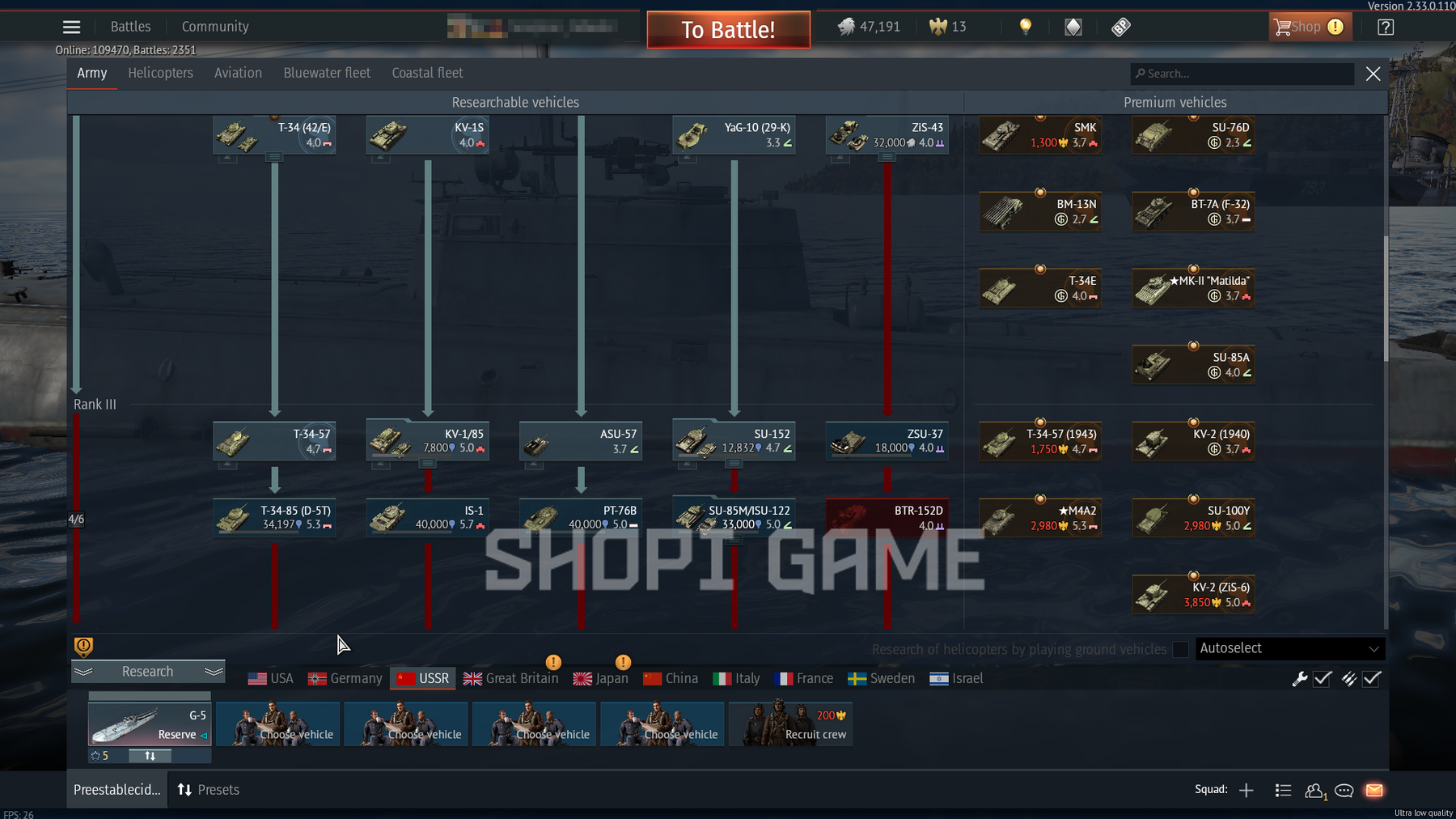Switch to the Coastal fleet tab

427,73
